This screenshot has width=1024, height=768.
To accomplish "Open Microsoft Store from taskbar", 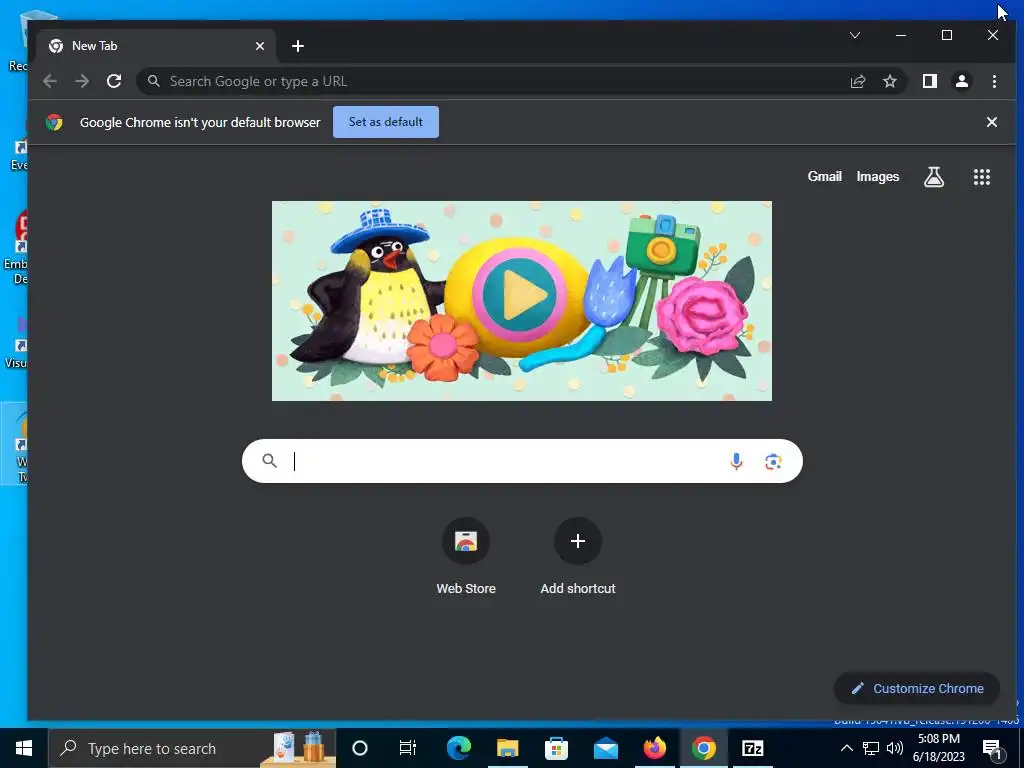I will [556, 748].
